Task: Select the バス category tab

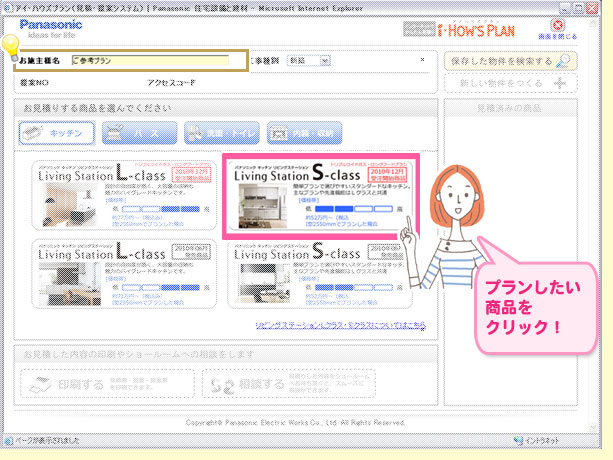Action: click(138, 131)
